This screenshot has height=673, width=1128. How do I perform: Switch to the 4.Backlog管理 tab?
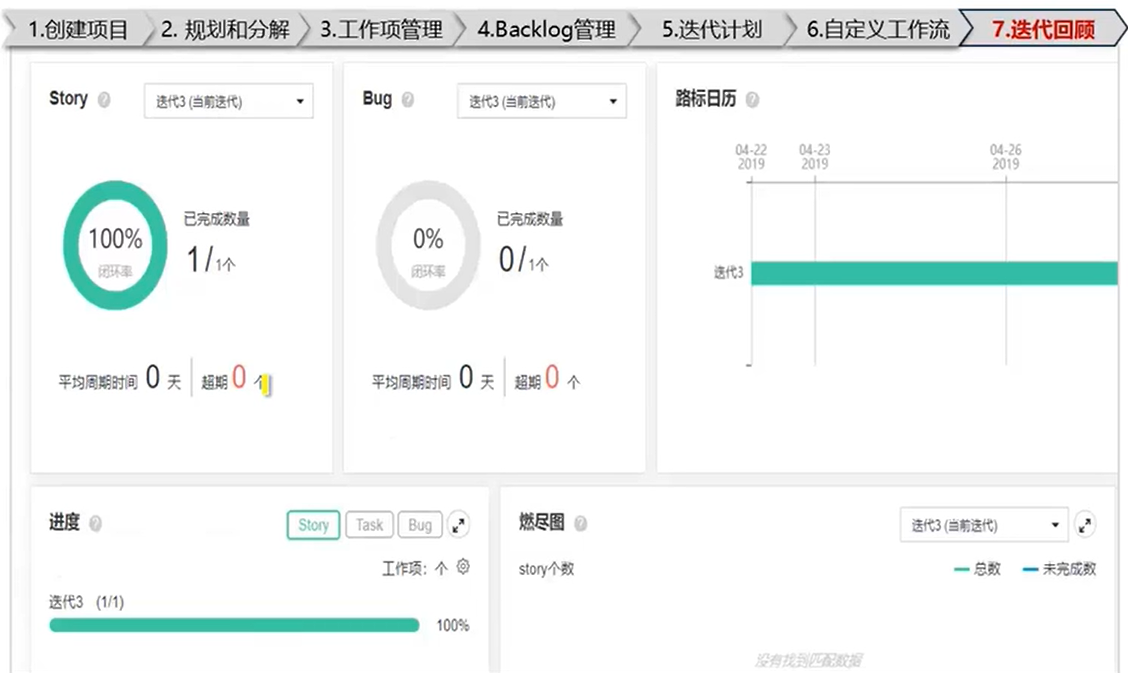(545, 29)
